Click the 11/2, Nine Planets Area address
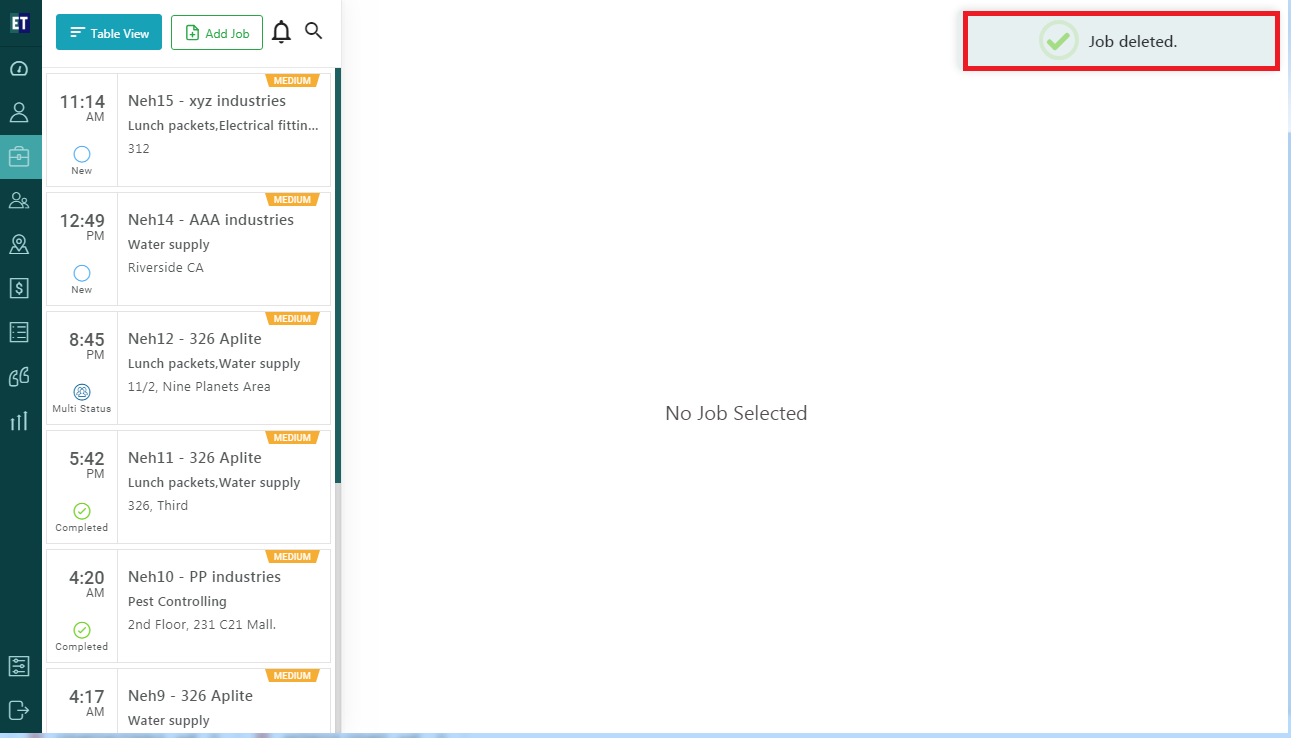Screen dimensions: 1291x738 [x=199, y=387]
